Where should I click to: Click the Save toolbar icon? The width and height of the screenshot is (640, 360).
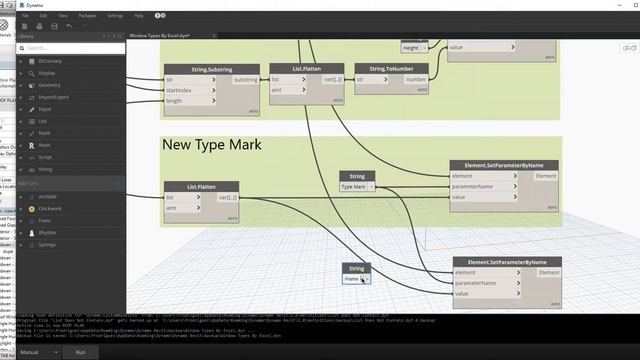pos(54,26)
